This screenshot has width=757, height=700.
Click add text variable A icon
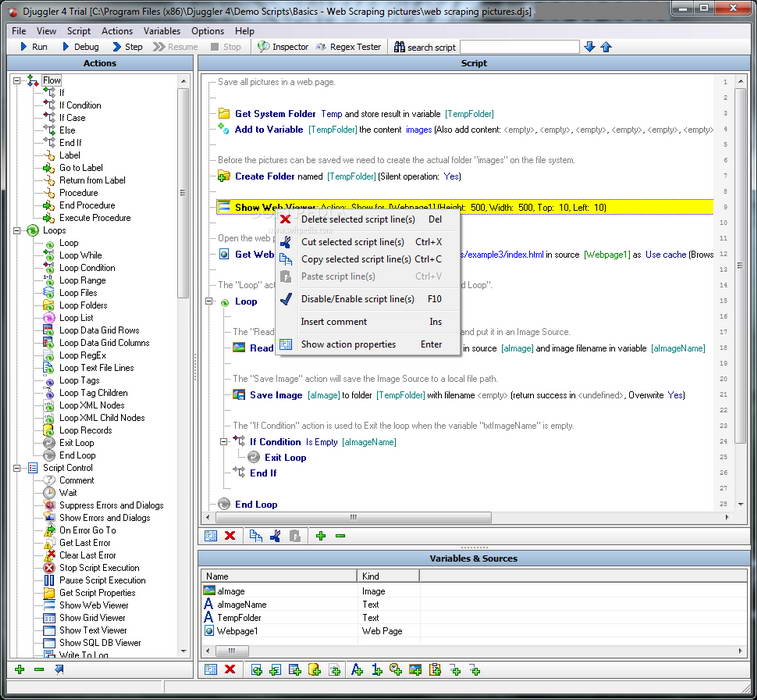[x=357, y=670]
